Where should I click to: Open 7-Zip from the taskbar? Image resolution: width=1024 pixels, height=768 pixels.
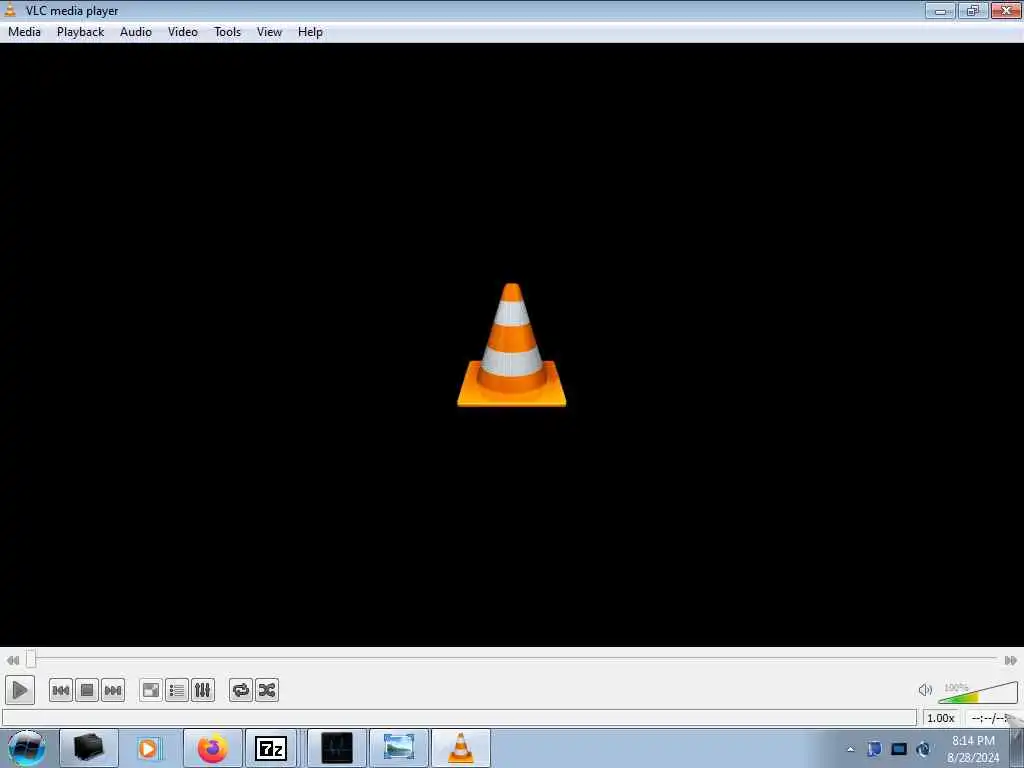click(x=271, y=748)
